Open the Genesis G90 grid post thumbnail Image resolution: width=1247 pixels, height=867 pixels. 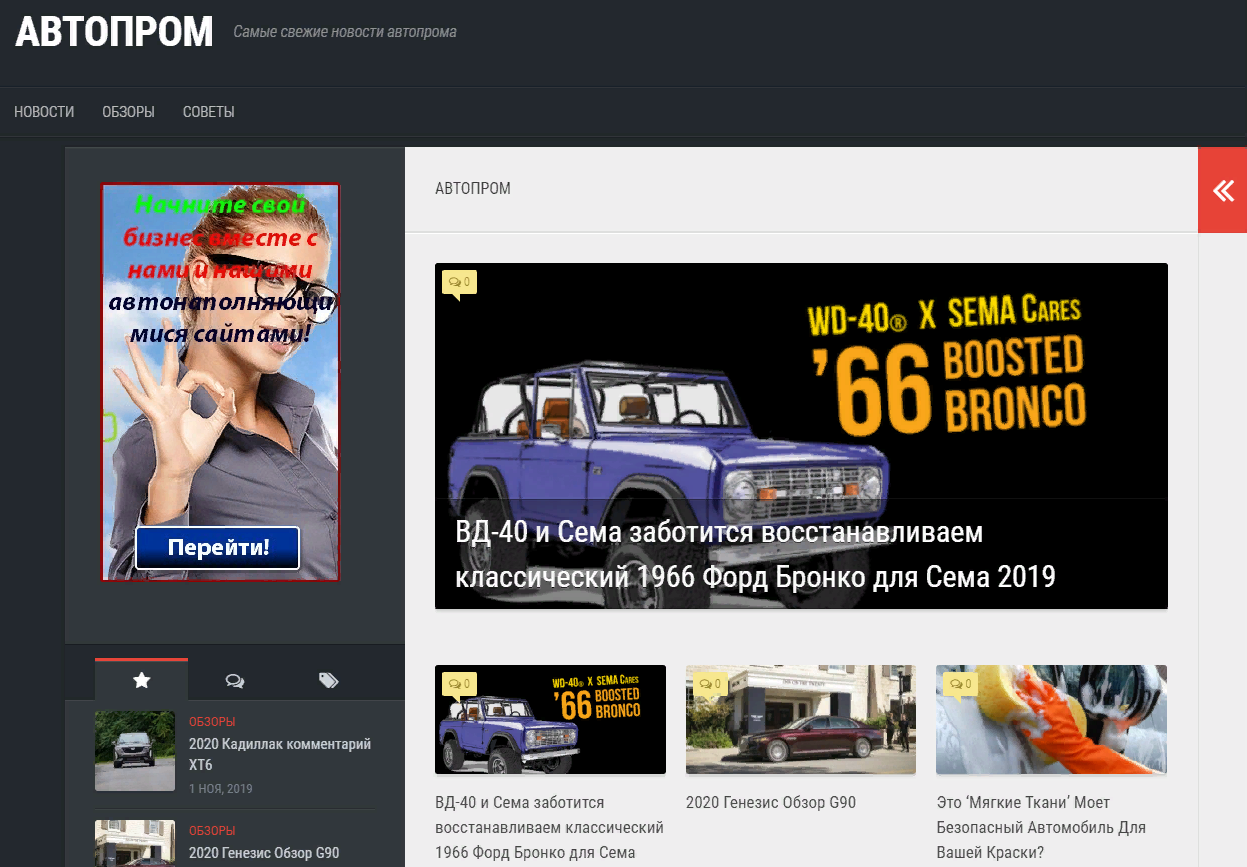(x=801, y=720)
